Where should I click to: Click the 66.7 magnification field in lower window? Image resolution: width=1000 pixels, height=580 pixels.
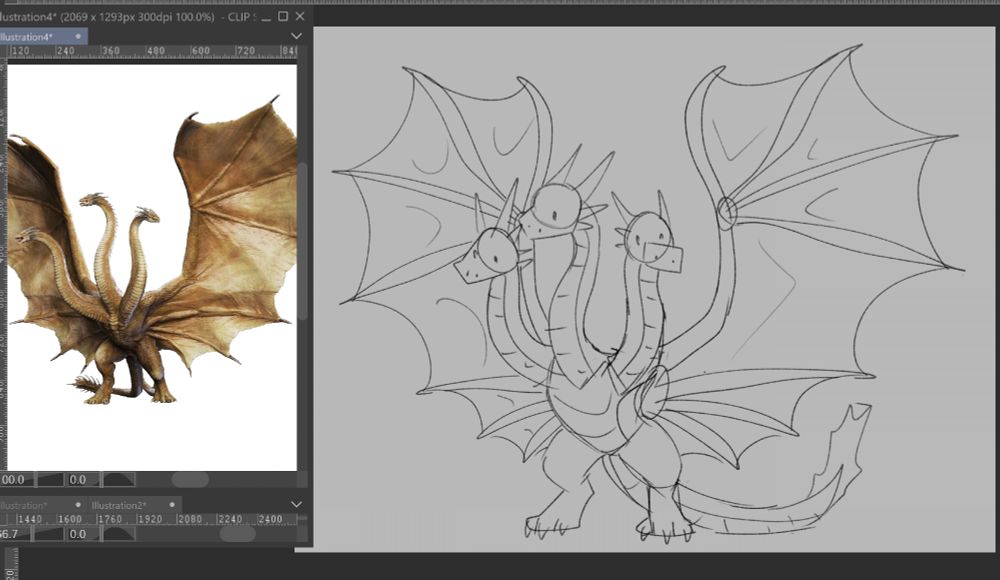click(12, 533)
